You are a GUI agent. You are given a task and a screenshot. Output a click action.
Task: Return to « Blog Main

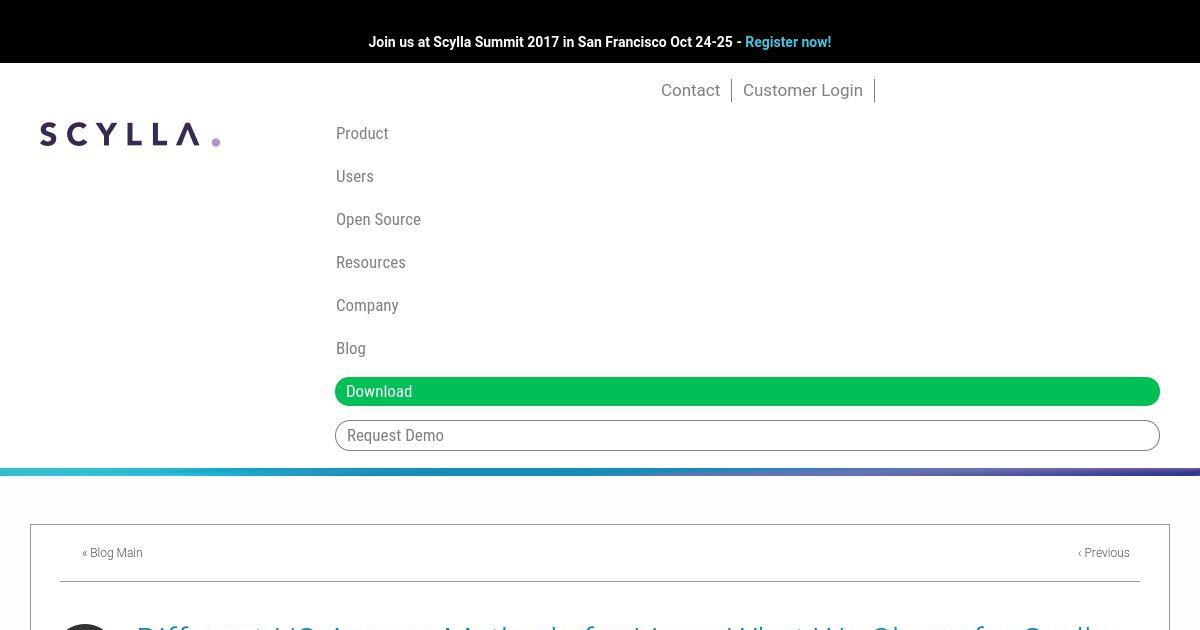112,553
